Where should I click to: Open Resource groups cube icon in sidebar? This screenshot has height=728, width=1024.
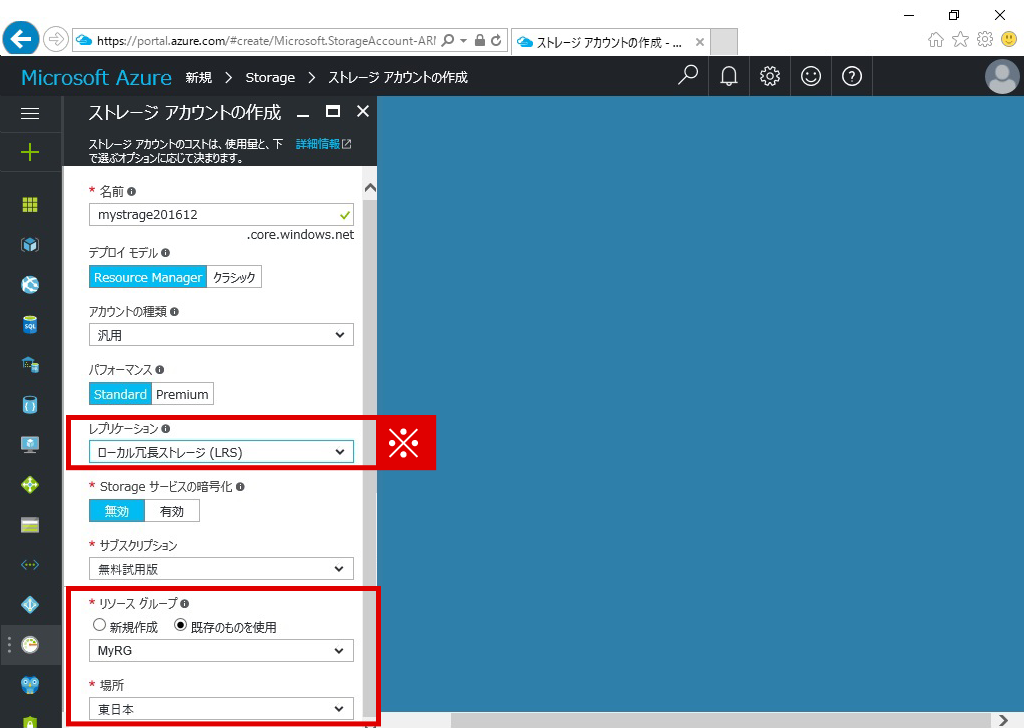click(x=30, y=245)
